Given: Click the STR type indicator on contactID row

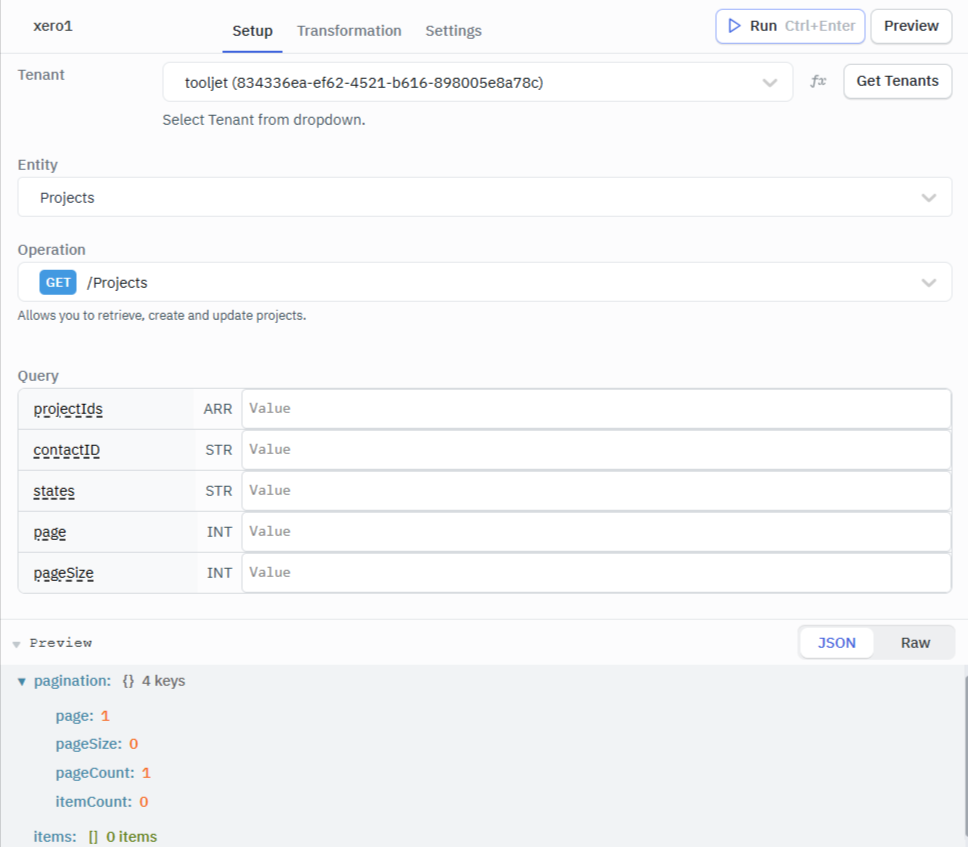Looking at the screenshot, I should pos(218,449).
